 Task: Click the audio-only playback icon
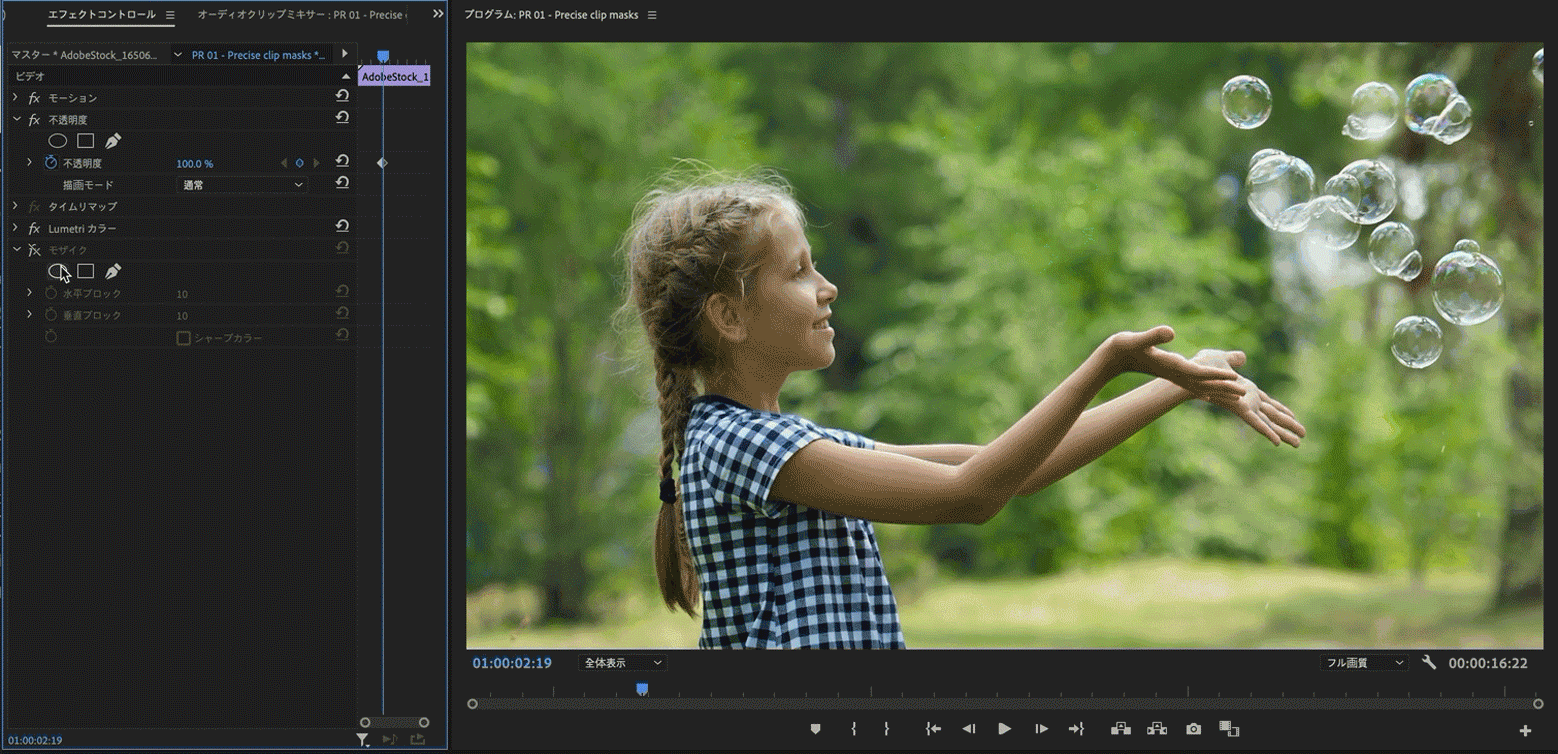pyautogui.click(x=390, y=740)
